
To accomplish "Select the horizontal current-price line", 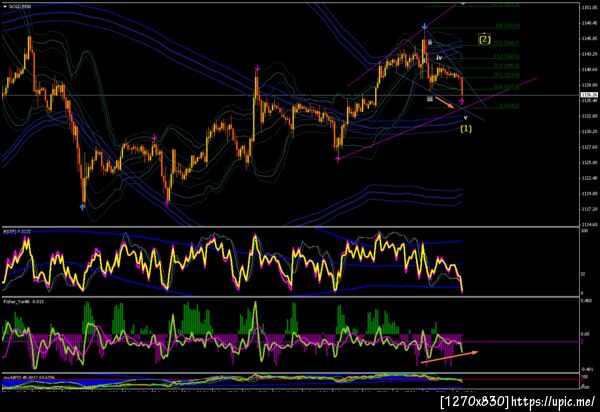I will (x=291, y=95).
